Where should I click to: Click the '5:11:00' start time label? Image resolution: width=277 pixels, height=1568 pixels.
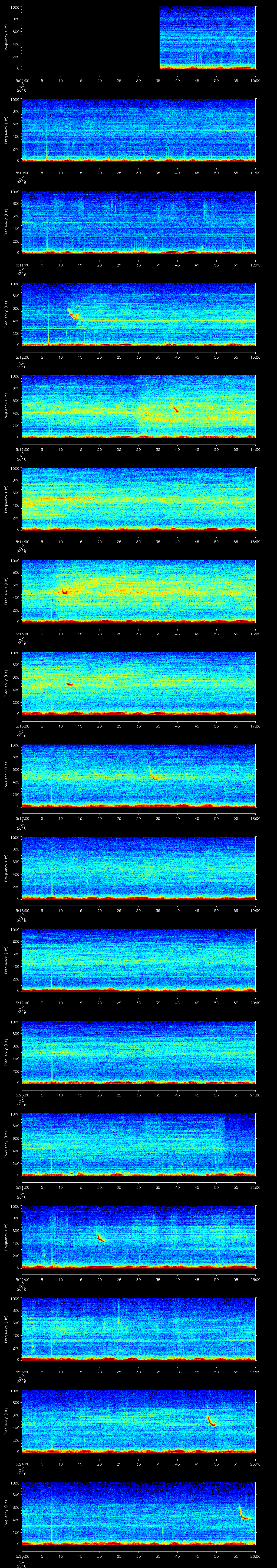click(x=22, y=265)
